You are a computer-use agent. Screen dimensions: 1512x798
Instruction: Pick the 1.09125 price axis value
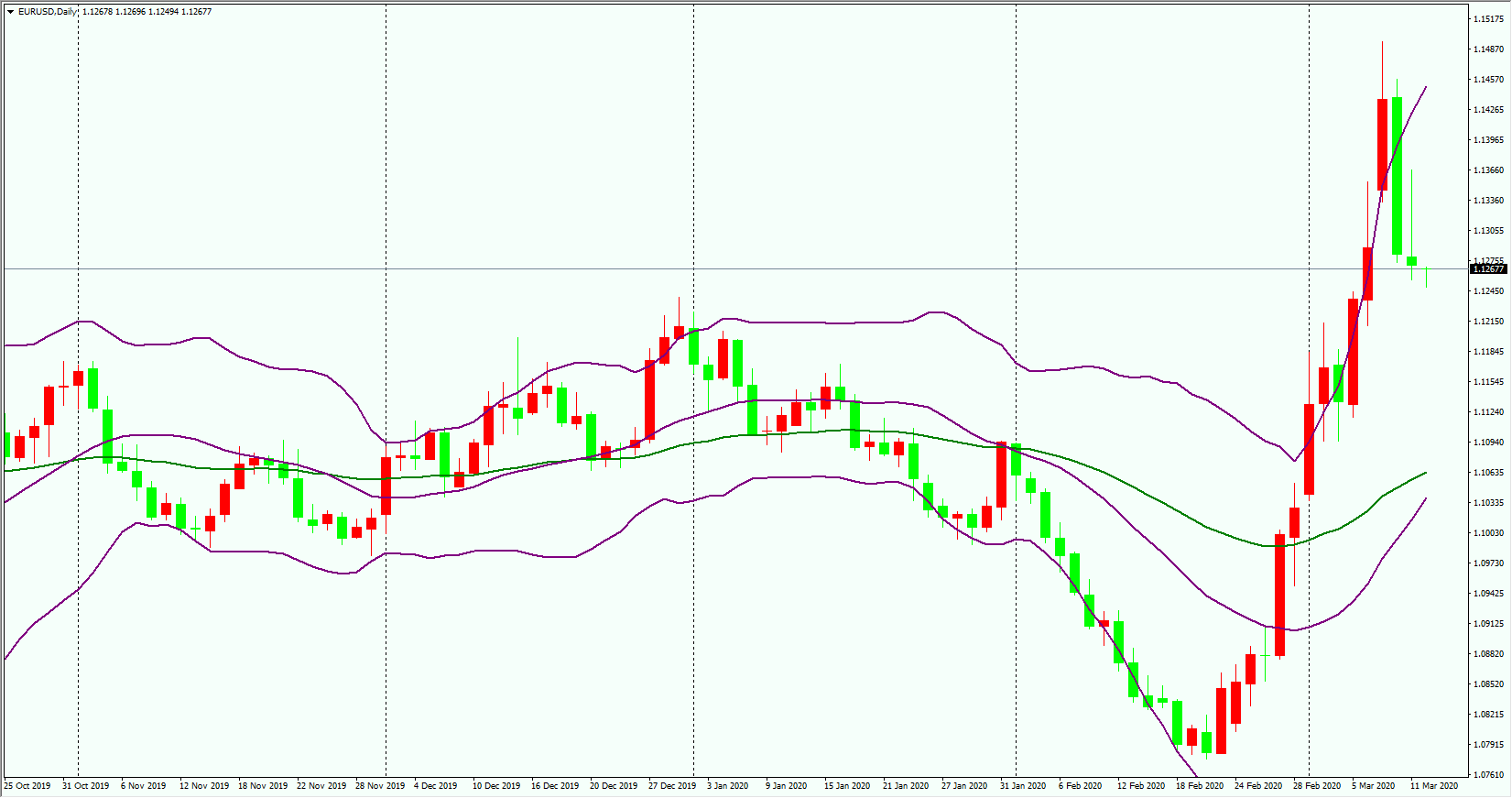(x=1488, y=623)
